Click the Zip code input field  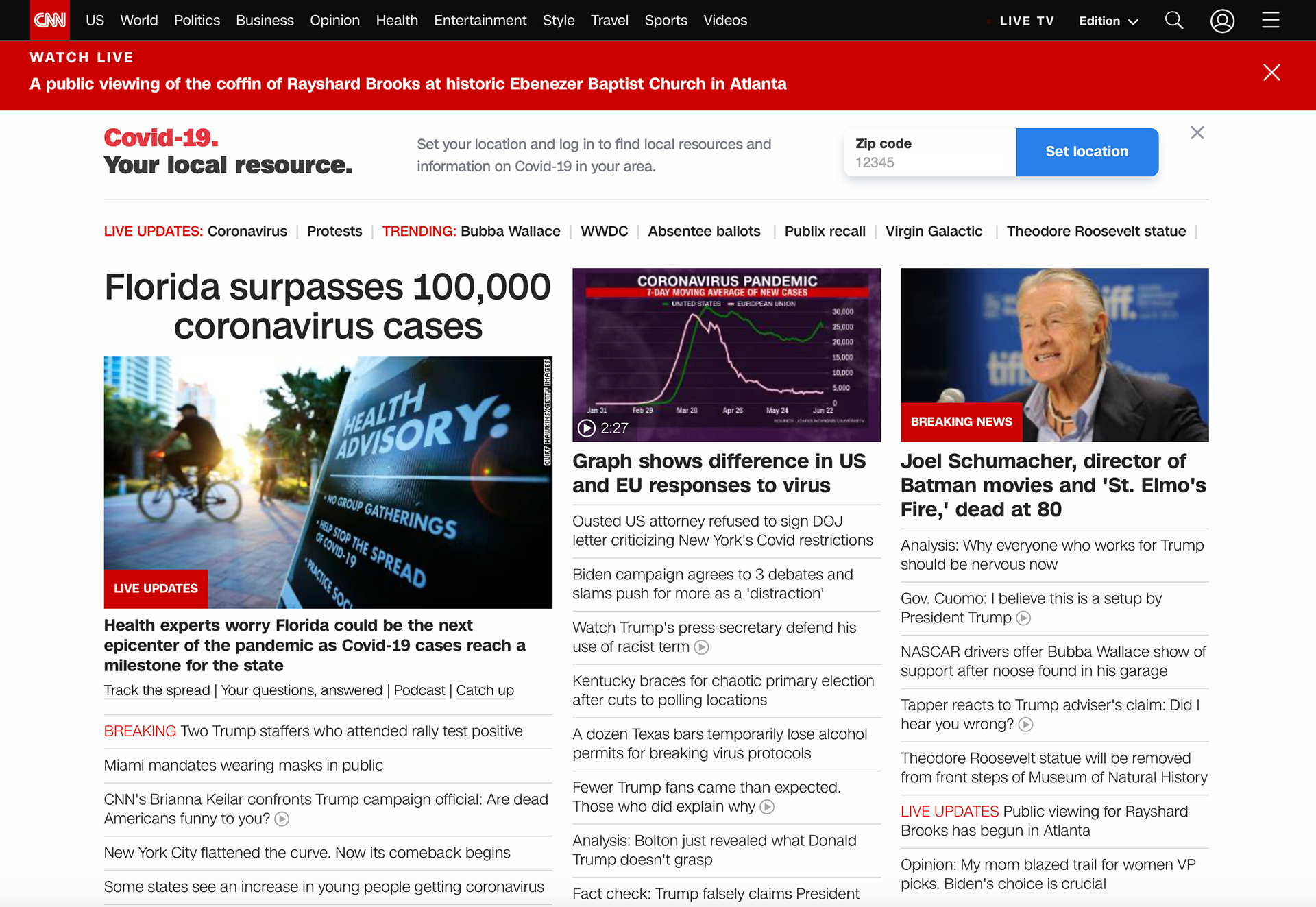click(x=930, y=152)
